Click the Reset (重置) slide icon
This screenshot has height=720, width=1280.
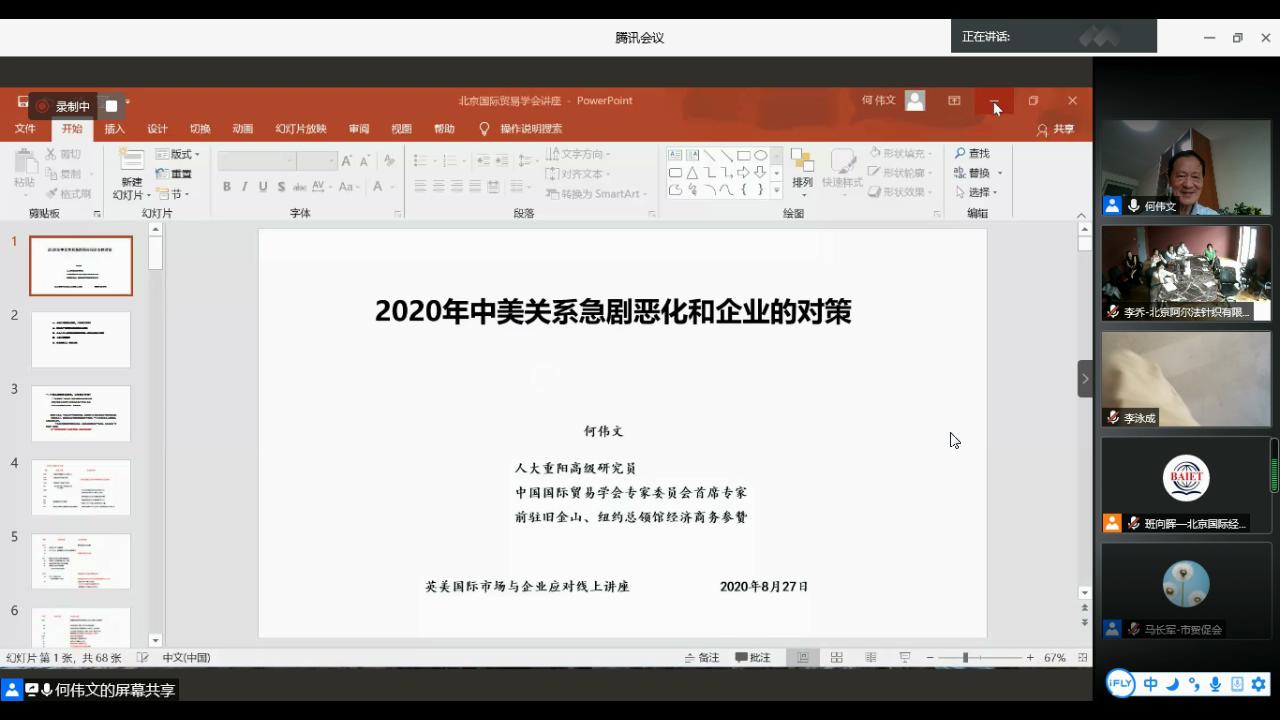tap(174, 174)
